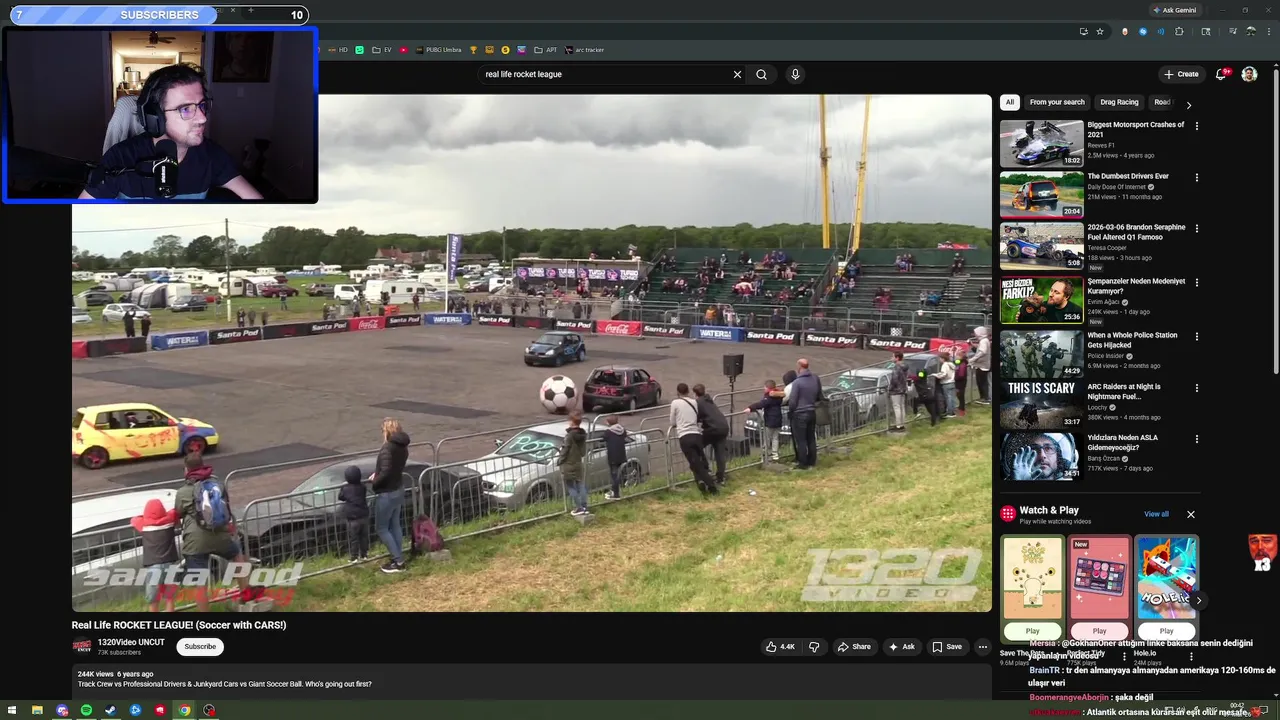Click the Ask button under video
Image resolution: width=1280 pixels, height=720 pixels.
pos(902,647)
